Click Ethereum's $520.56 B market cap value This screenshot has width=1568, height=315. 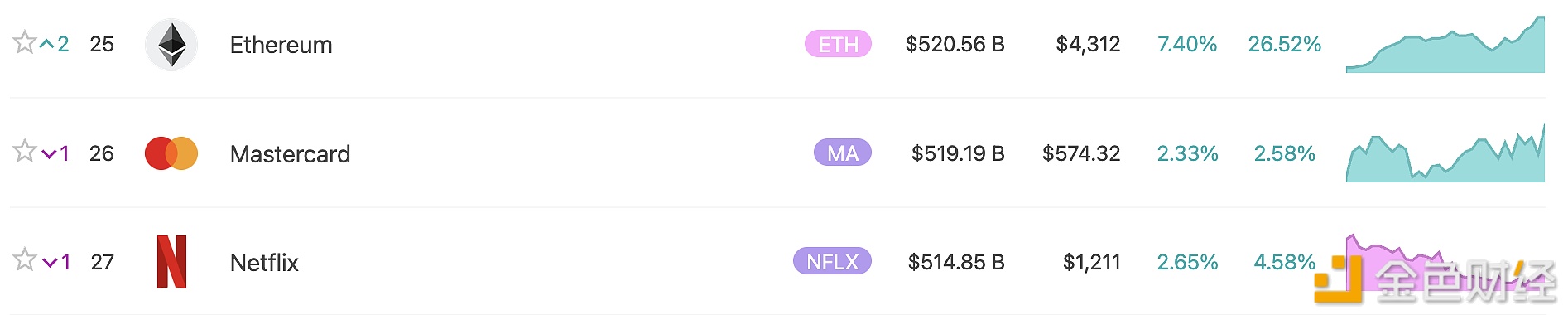(x=955, y=44)
